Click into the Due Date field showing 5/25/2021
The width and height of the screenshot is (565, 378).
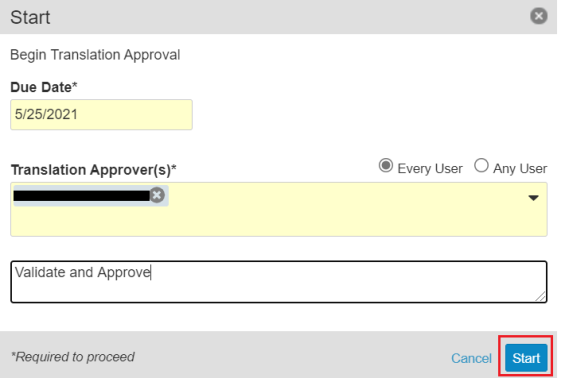pos(101,115)
